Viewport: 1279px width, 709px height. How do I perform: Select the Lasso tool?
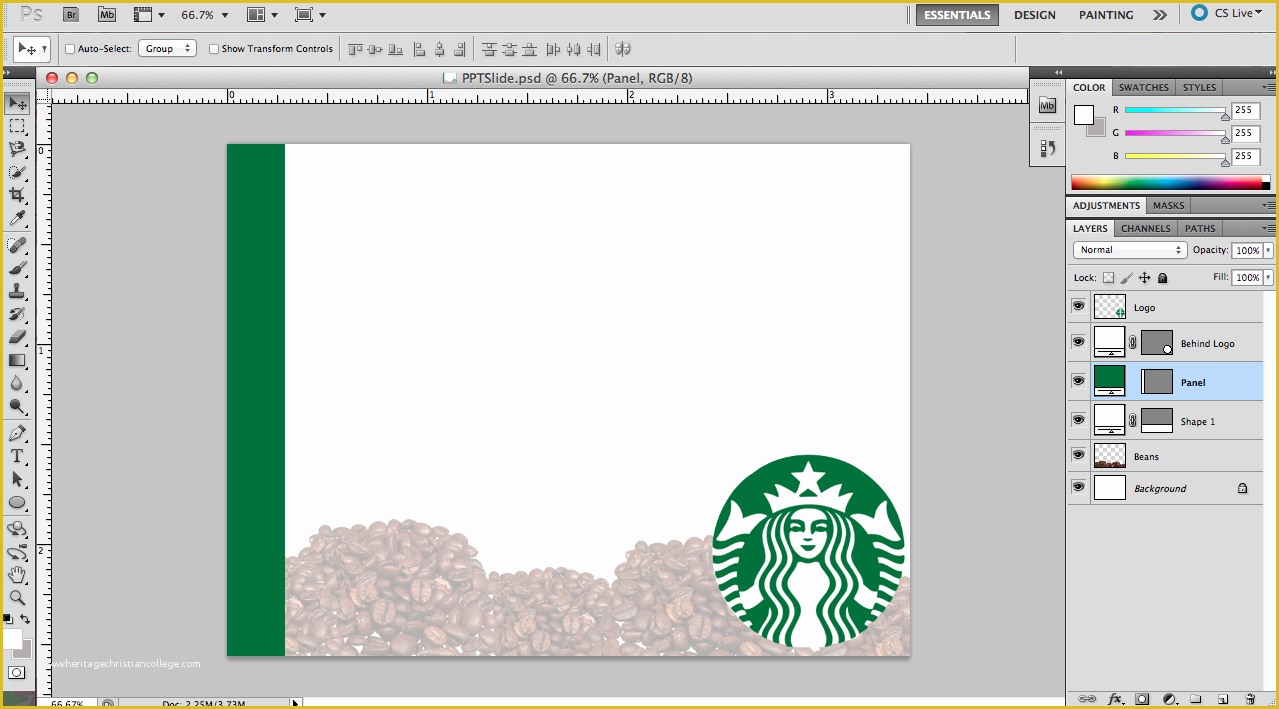tap(17, 149)
